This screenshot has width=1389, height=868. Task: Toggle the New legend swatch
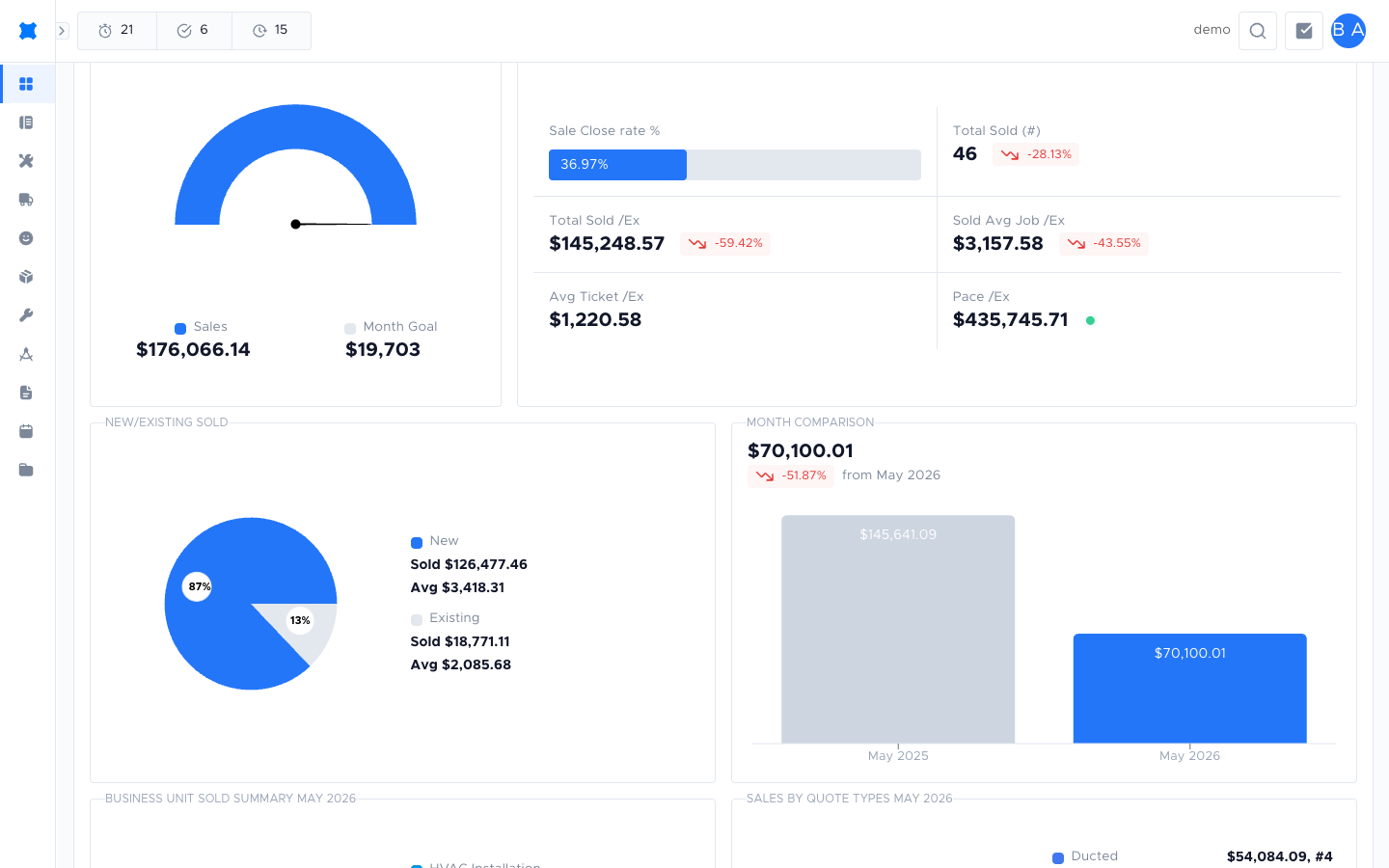pyautogui.click(x=417, y=543)
